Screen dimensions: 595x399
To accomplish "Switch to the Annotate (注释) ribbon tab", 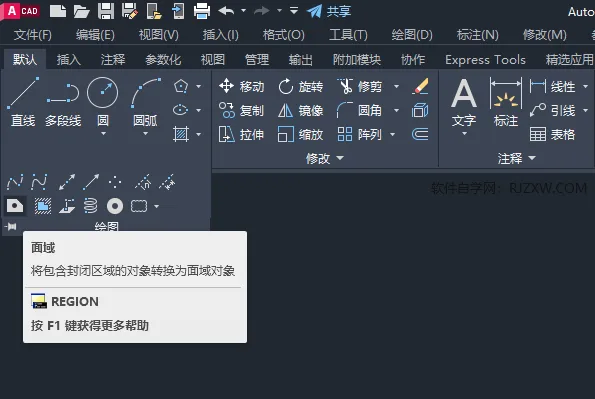I will pos(113,60).
